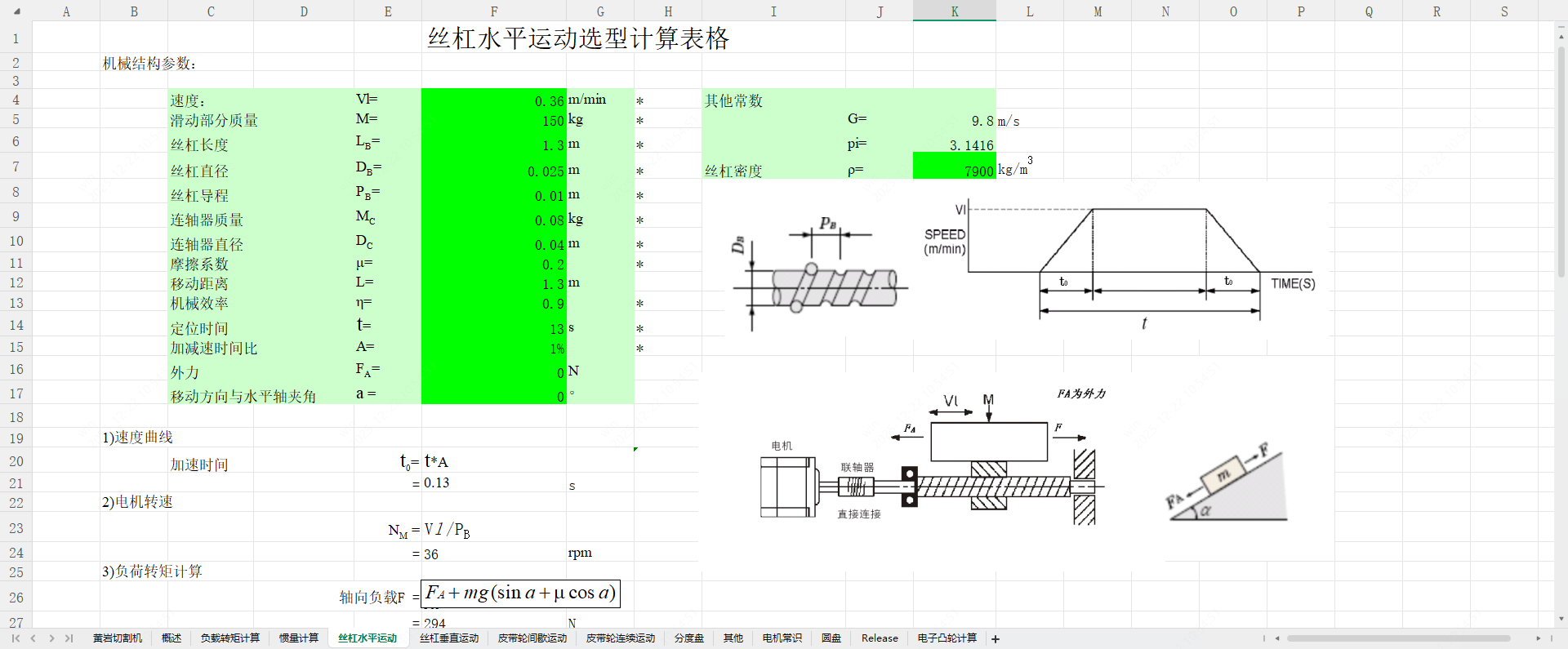Image resolution: width=1568 pixels, height=649 pixels.
Task: Click the next sheet navigation arrow
Action: click(x=51, y=638)
